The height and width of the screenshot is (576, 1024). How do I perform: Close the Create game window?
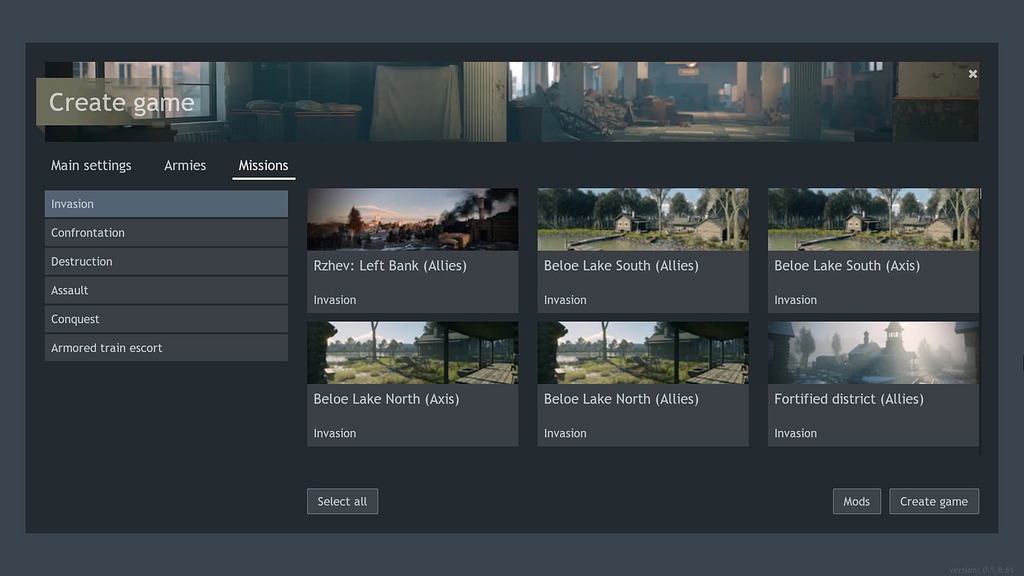972,73
